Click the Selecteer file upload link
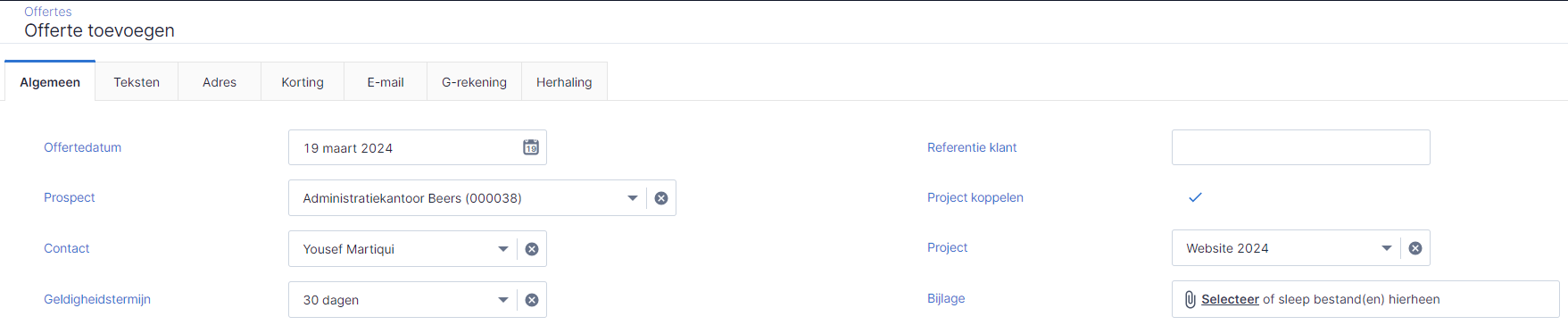 [x=1230, y=299]
